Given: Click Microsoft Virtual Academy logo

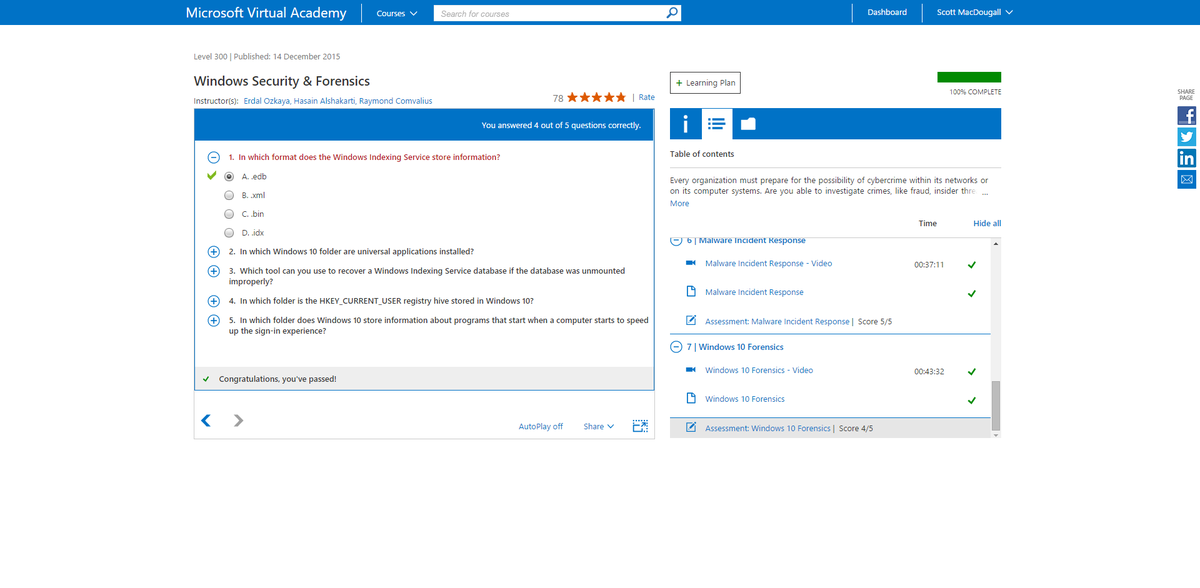Looking at the screenshot, I should pyautogui.click(x=266, y=13).
